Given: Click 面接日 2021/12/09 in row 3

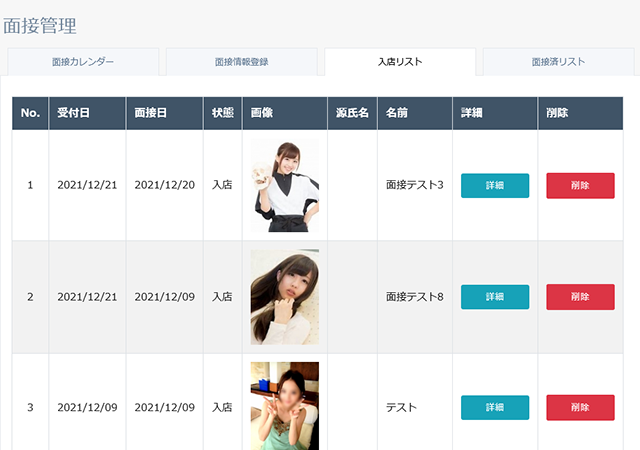Looking at the screenshot, I should click(164, 408).
